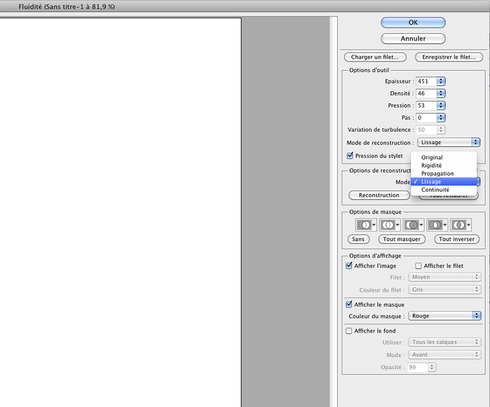
Task: Enable the Afficher le filet checkbox
Action: pos(418,266)
